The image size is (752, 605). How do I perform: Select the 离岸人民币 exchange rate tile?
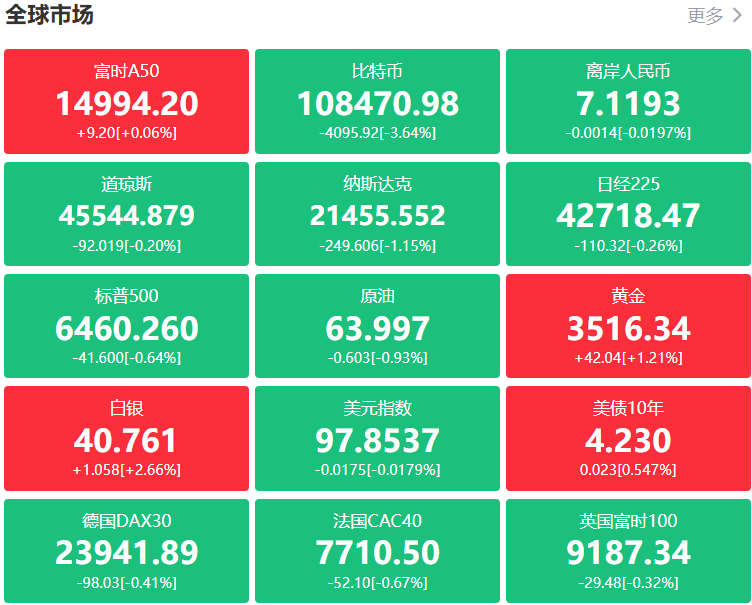click(628, 102)
